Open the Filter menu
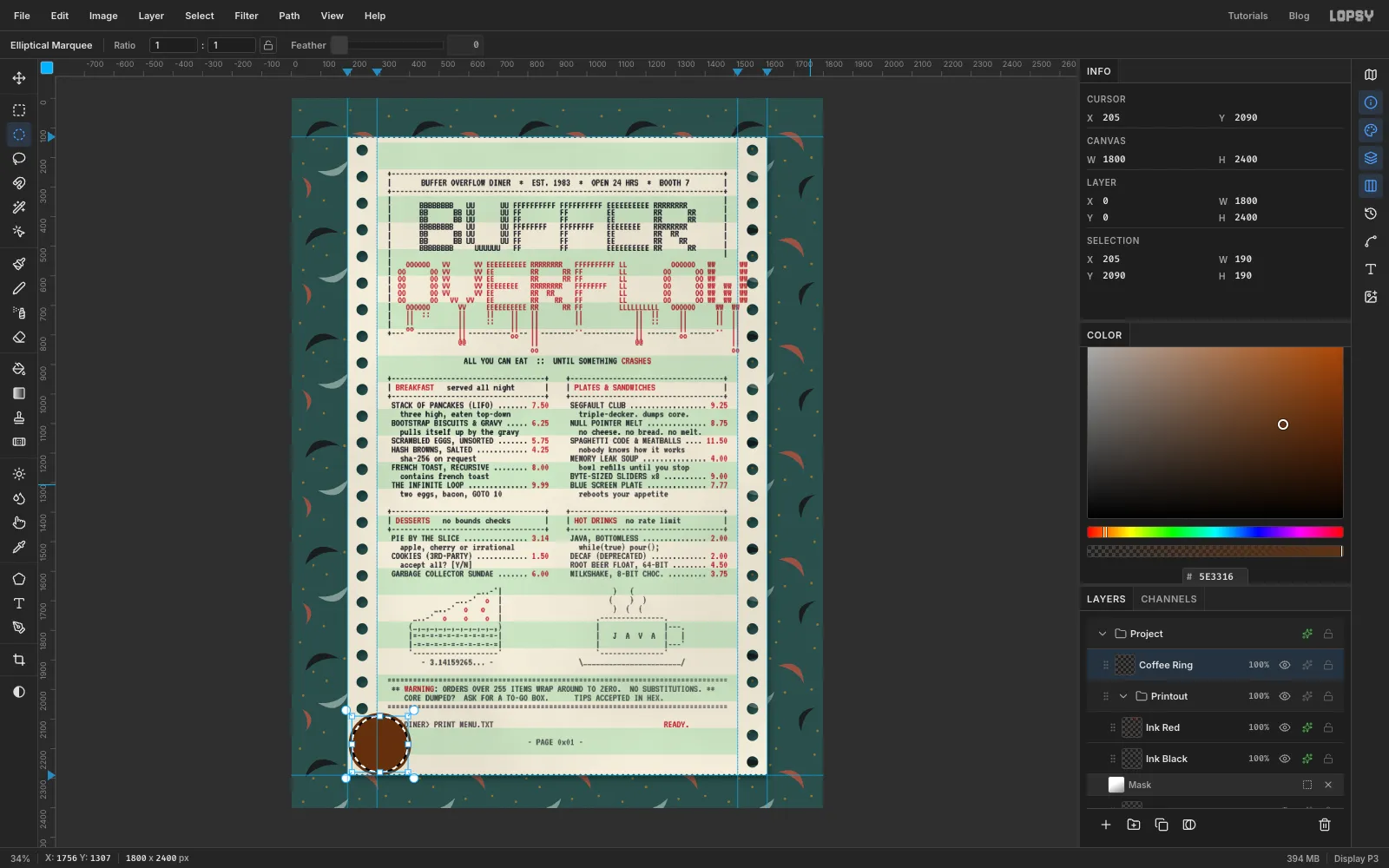 247,16
